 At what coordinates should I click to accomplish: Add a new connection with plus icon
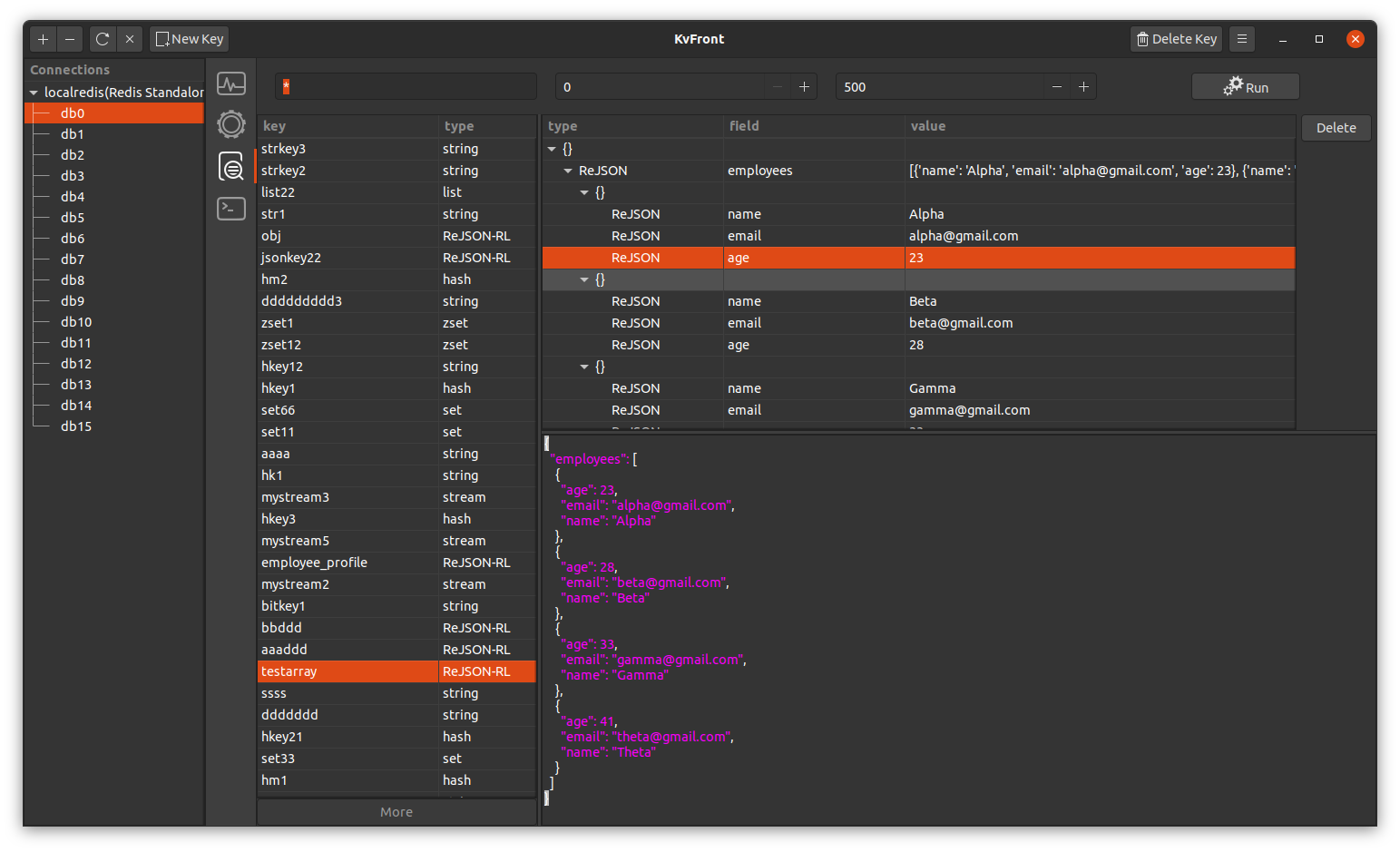point(43,39)
